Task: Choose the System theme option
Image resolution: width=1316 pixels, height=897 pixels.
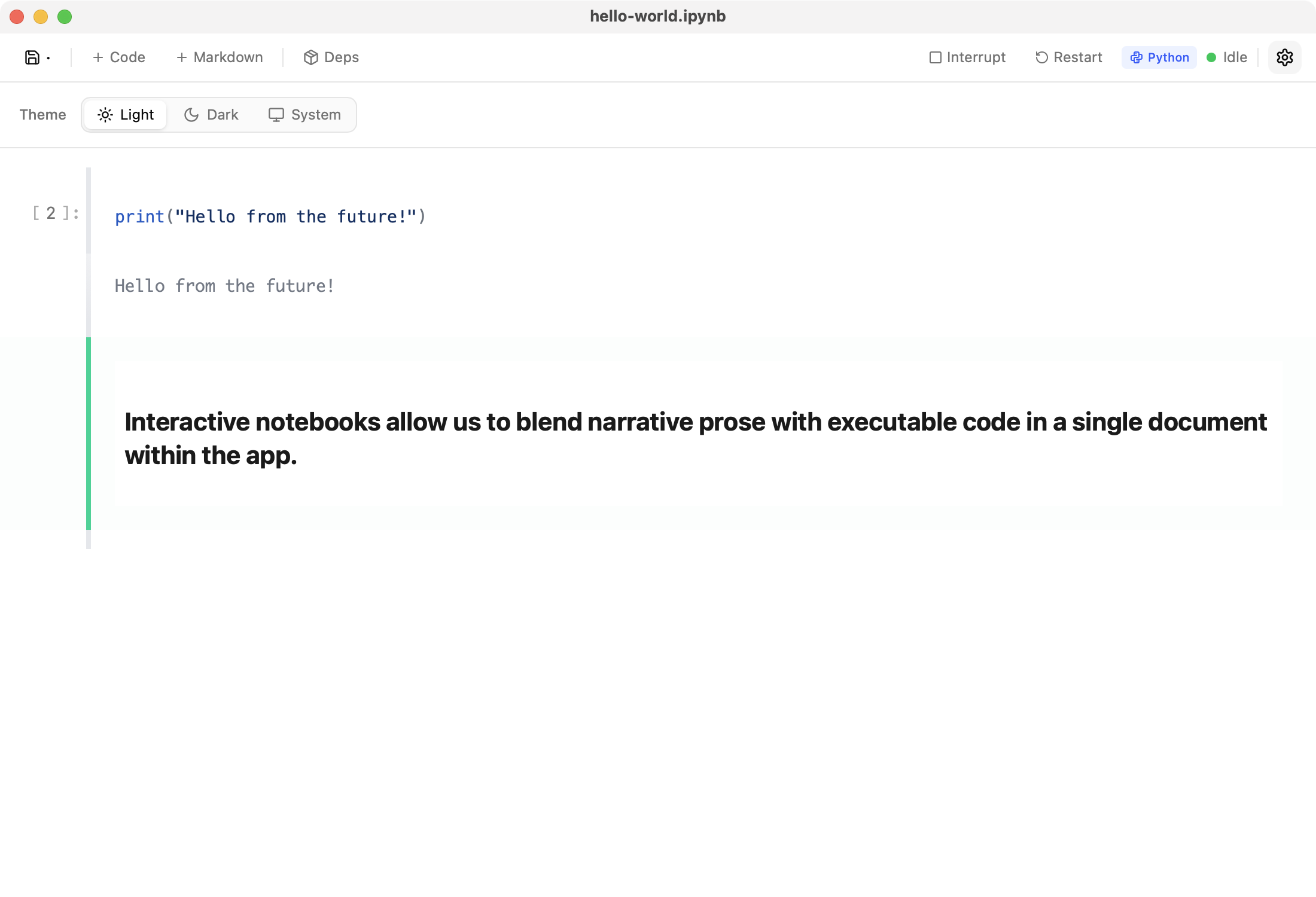Action: click(x=304, y=115)
